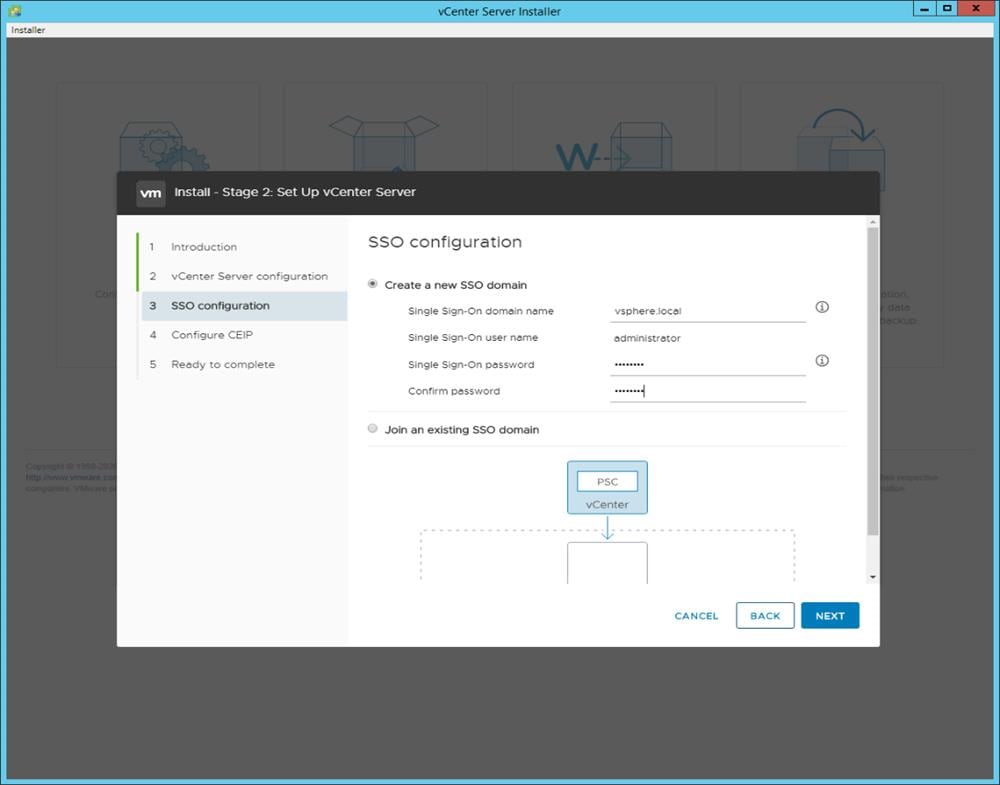Image resolution: width=1000 pixels, height=785 pixels.
Task: Click the vm logo in the dialog header
Action: 151,193
